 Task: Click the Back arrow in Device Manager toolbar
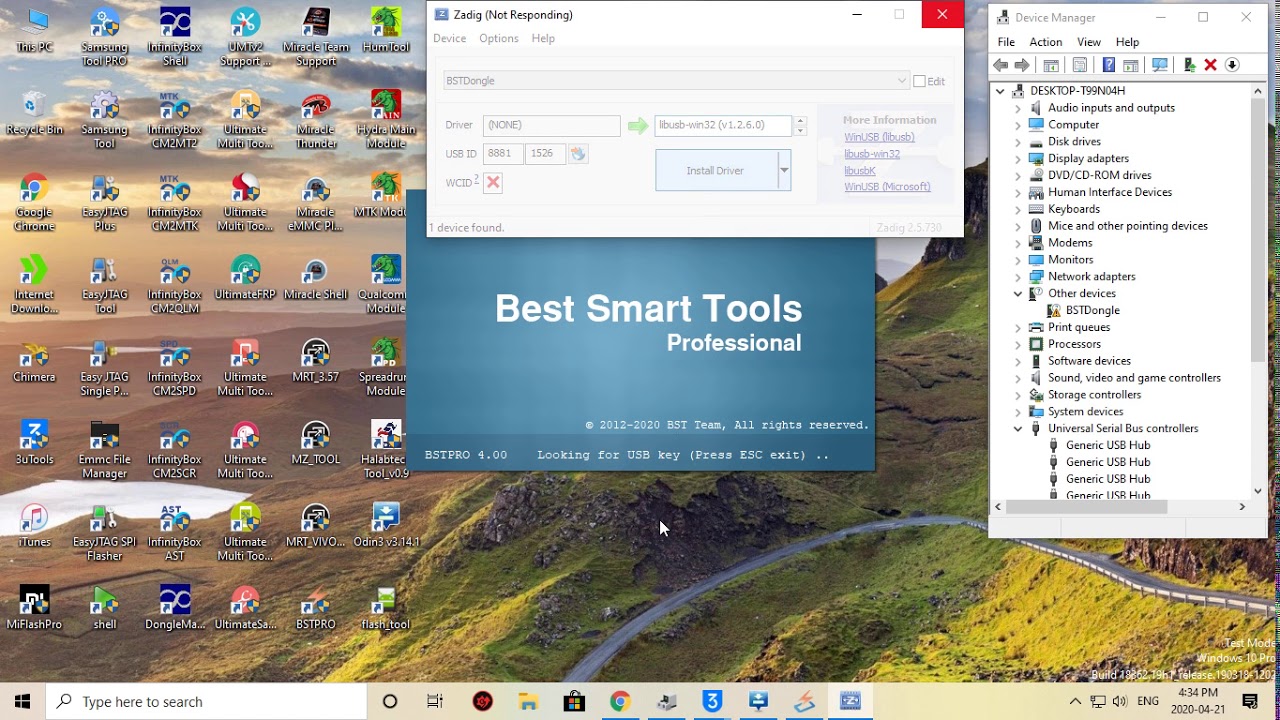tap(1000, 65)
